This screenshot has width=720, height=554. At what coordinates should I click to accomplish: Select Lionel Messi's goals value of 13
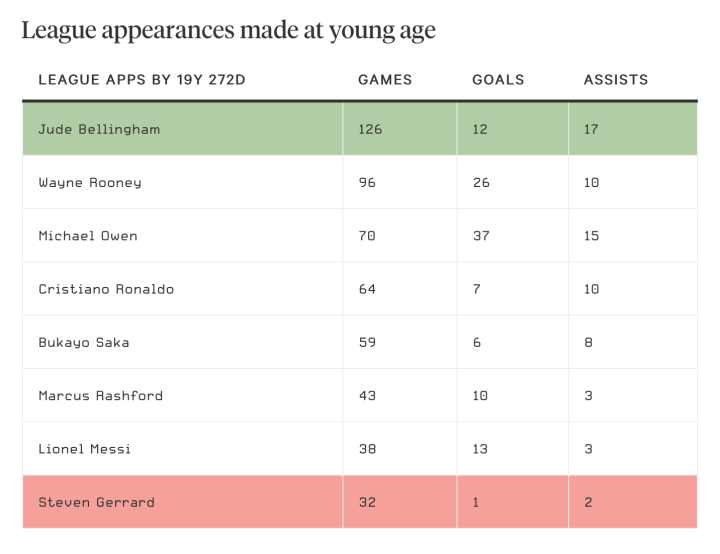(x=480, y=449)
